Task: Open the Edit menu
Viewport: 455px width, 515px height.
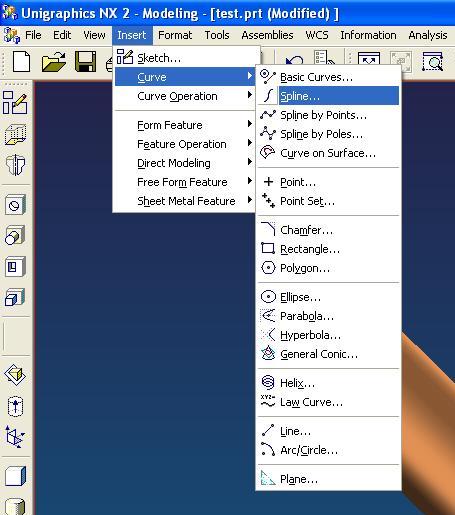Action: click(62, 35)
